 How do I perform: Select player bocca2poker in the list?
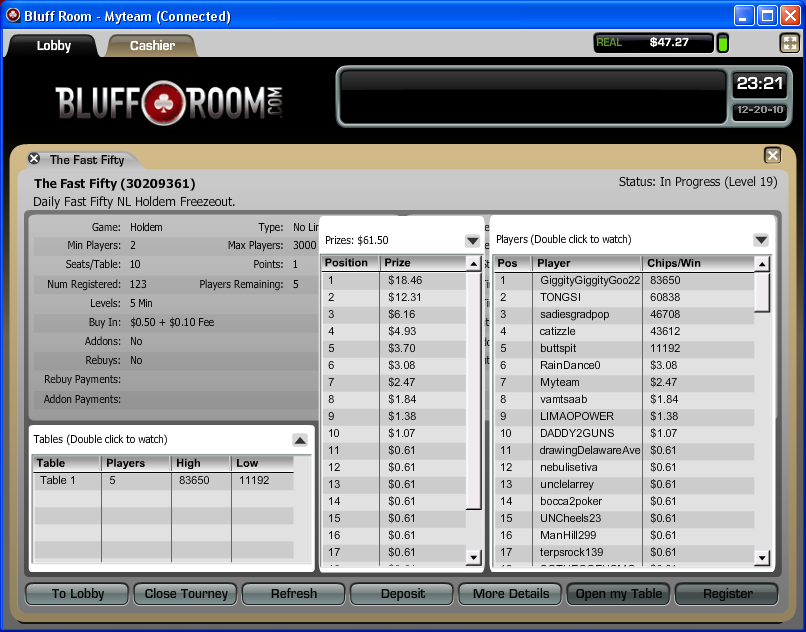click(624, 501)
